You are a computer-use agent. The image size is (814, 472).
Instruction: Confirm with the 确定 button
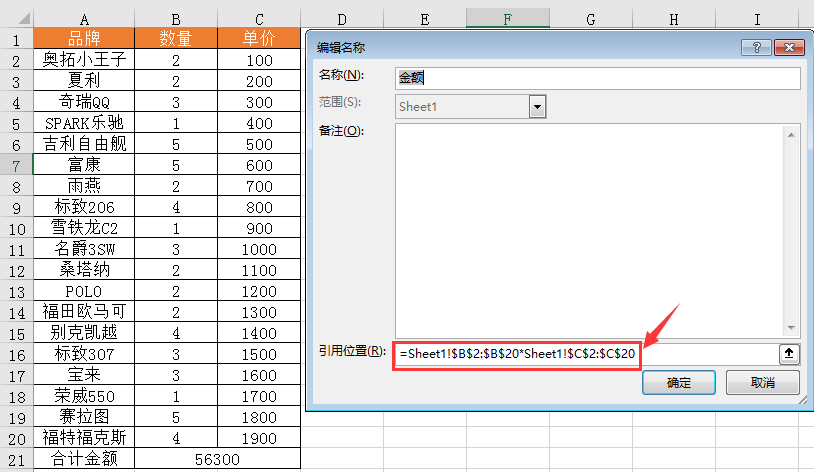coord(679,383)
